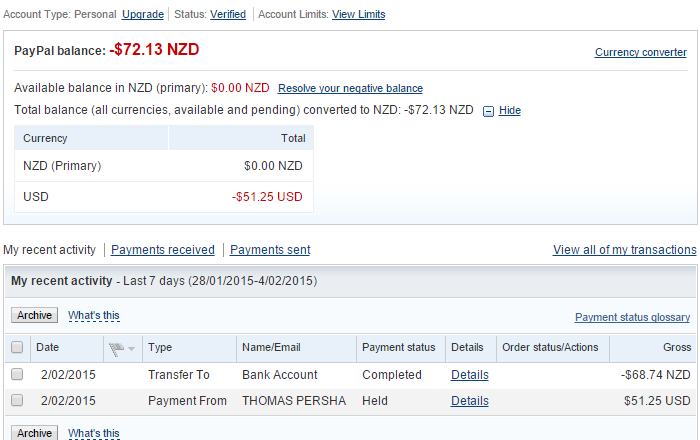Open the Upgrade account type link
The width and height of the screenshot is (700, 440).
click(143, 14)
